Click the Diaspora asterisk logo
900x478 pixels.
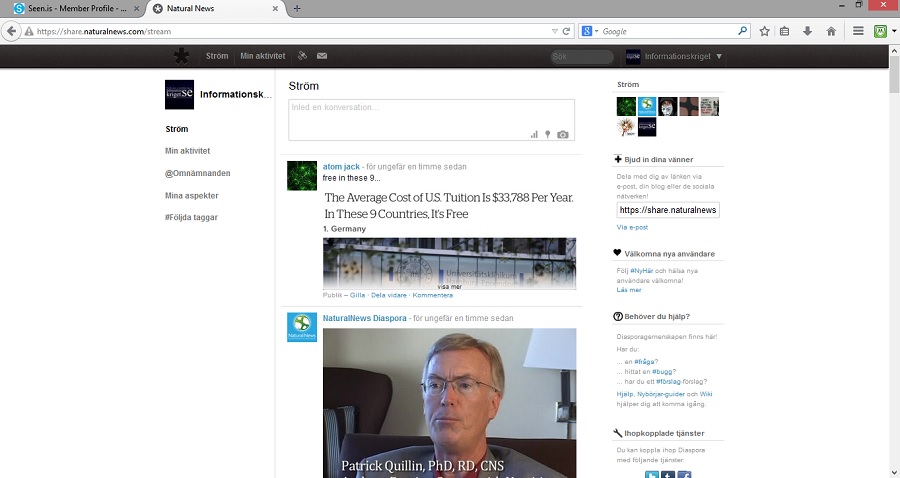181,56
